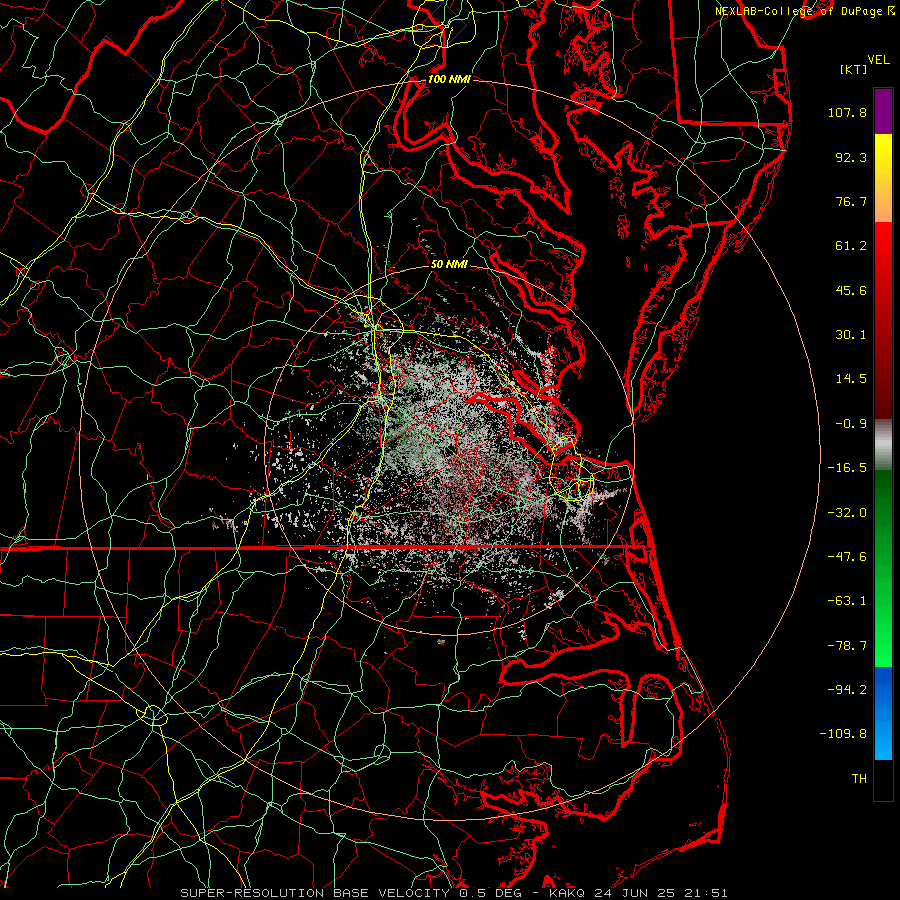The image size is (900, 900).
Task: Click the KAKQ 24 JUN 25 21:51 timestamp
Action: pos(638,893)
